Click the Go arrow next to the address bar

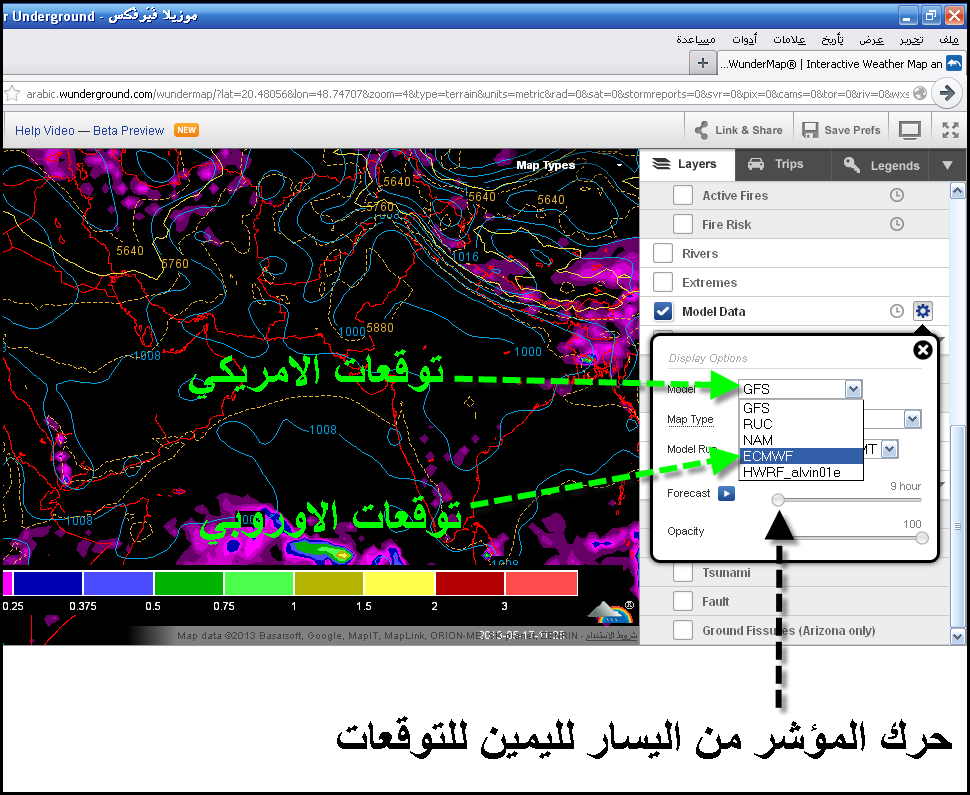coord(946,93)
